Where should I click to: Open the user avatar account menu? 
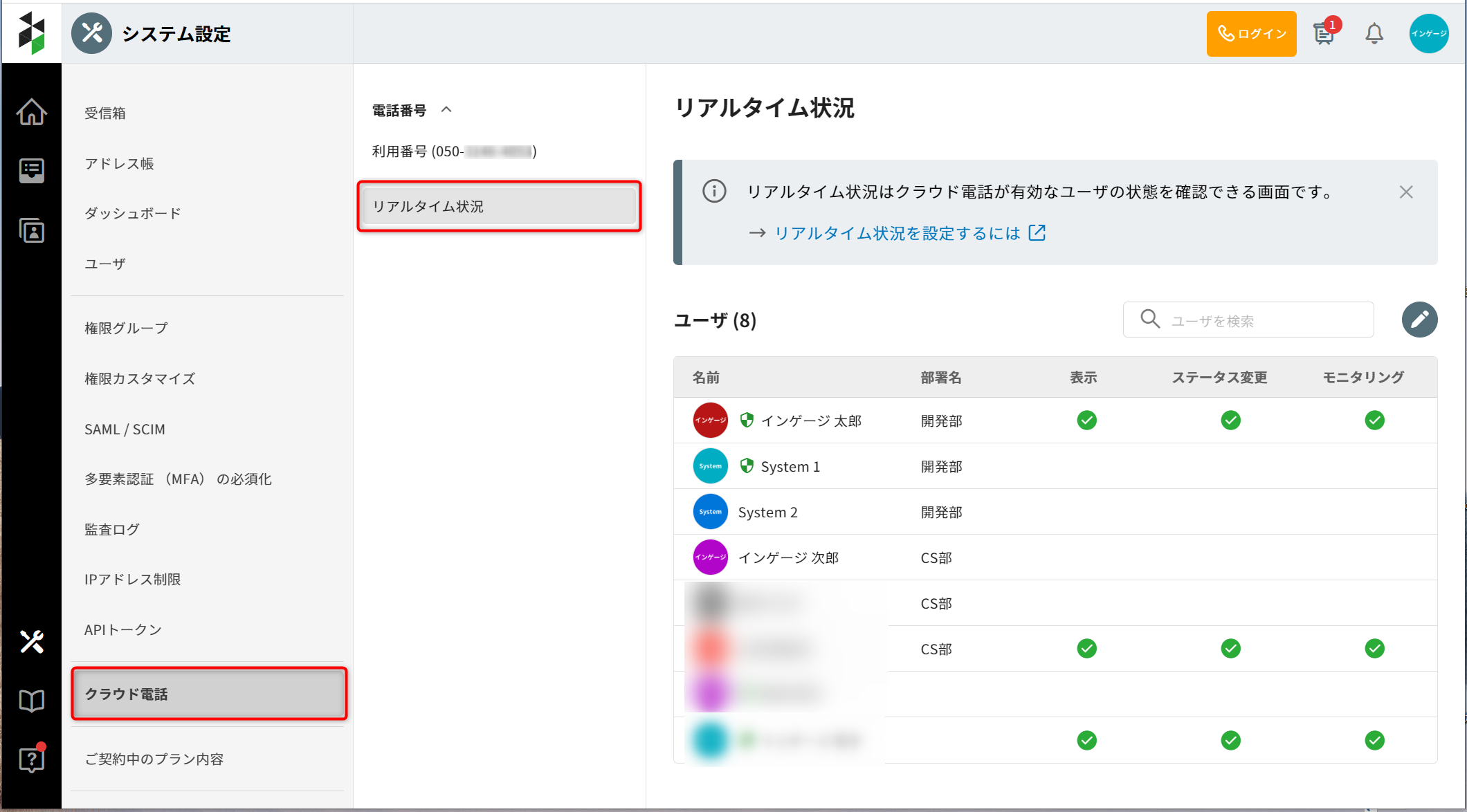point(1428,34)
